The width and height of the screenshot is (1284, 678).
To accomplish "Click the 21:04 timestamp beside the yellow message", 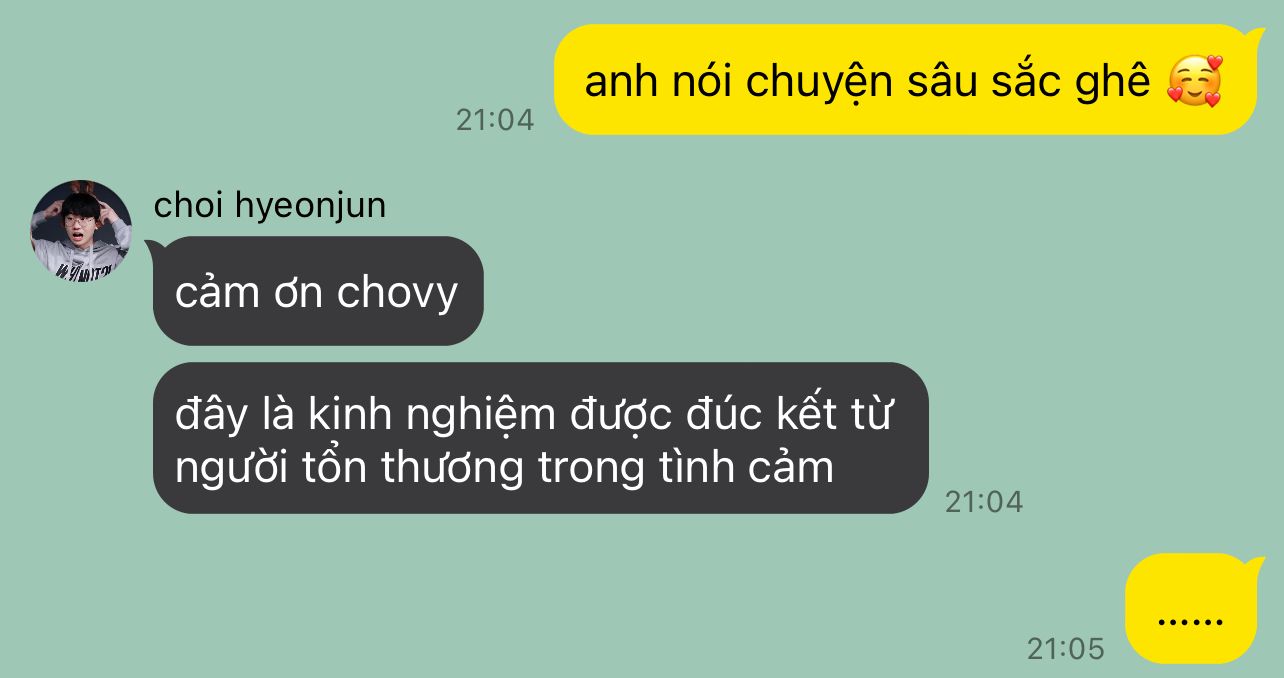I will point(495,120).
